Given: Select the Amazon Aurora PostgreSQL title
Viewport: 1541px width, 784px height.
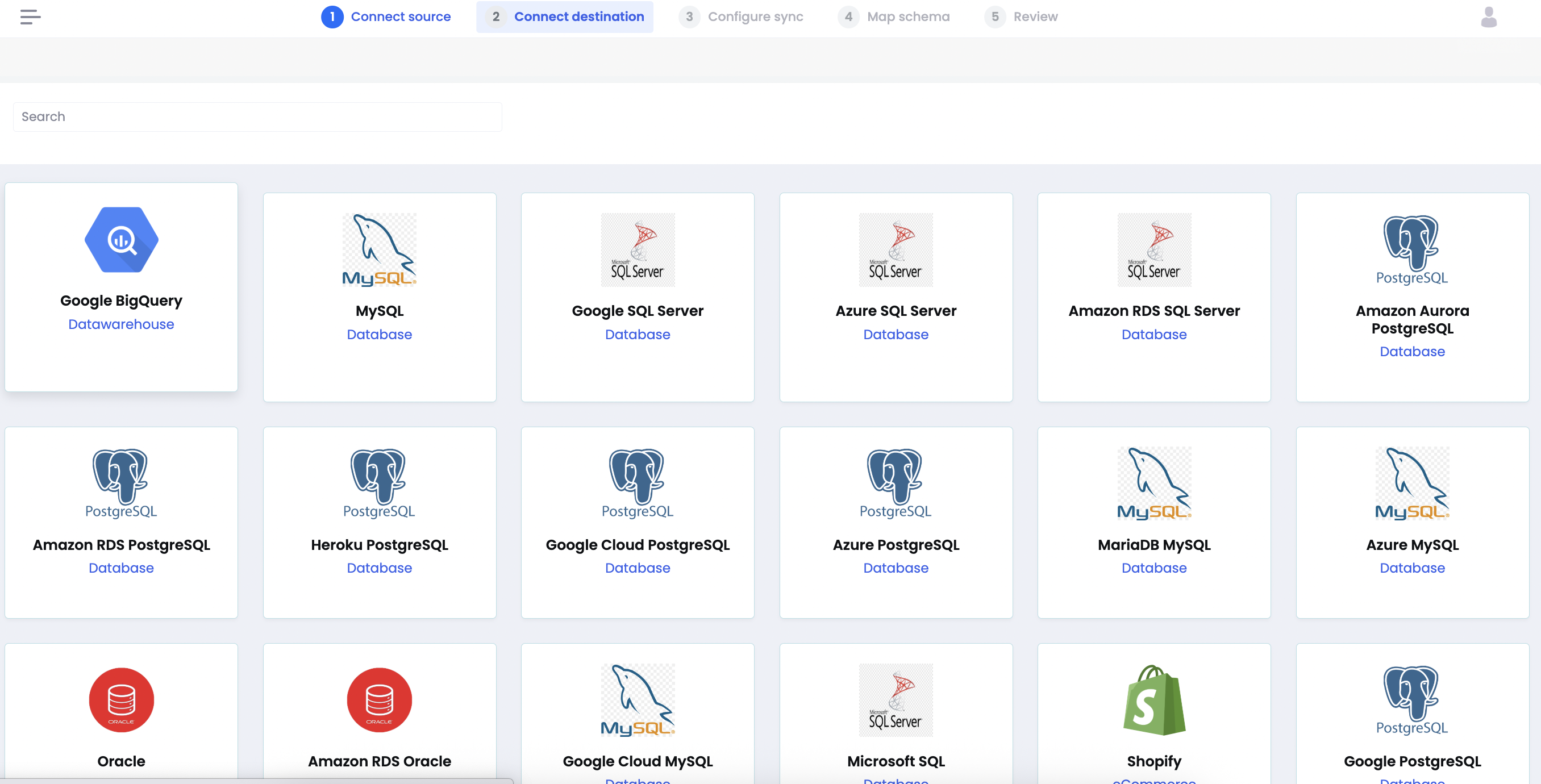Looking at the screenshot, I should click(x=1412, y=319).
